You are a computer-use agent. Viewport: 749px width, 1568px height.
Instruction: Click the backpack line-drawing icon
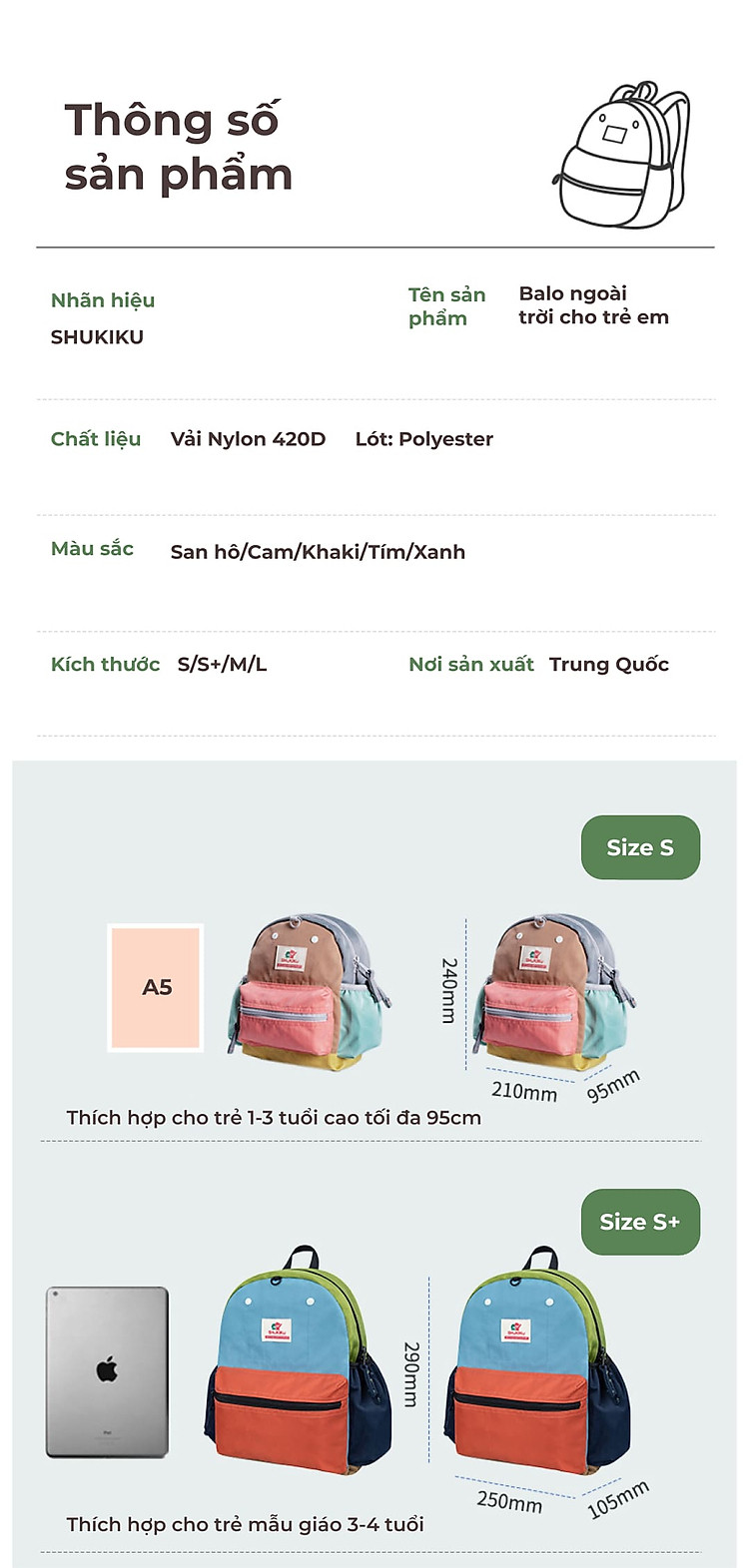622,156
